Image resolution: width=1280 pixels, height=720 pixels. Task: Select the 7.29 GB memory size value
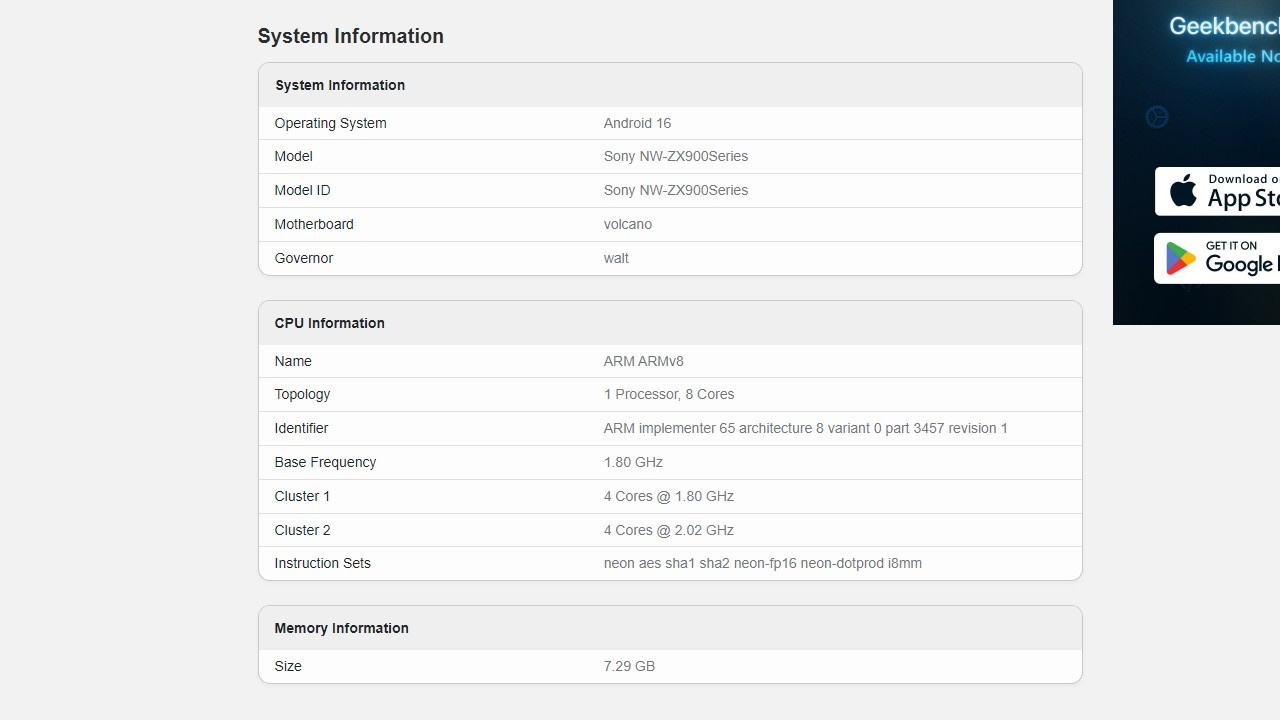click(629, 666)
